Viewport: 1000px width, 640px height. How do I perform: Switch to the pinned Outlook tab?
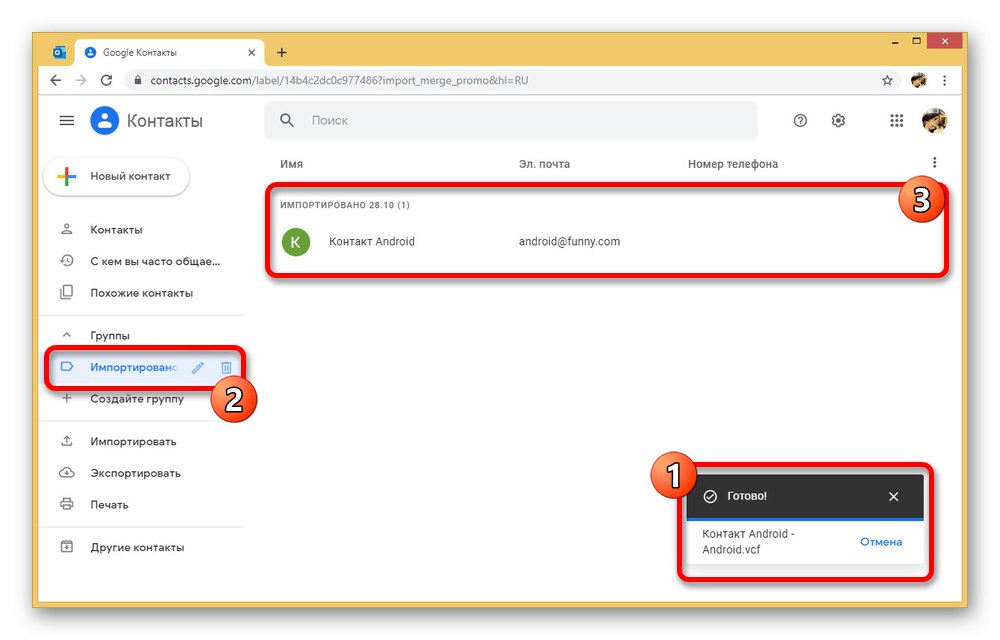[x=59, y=52]
